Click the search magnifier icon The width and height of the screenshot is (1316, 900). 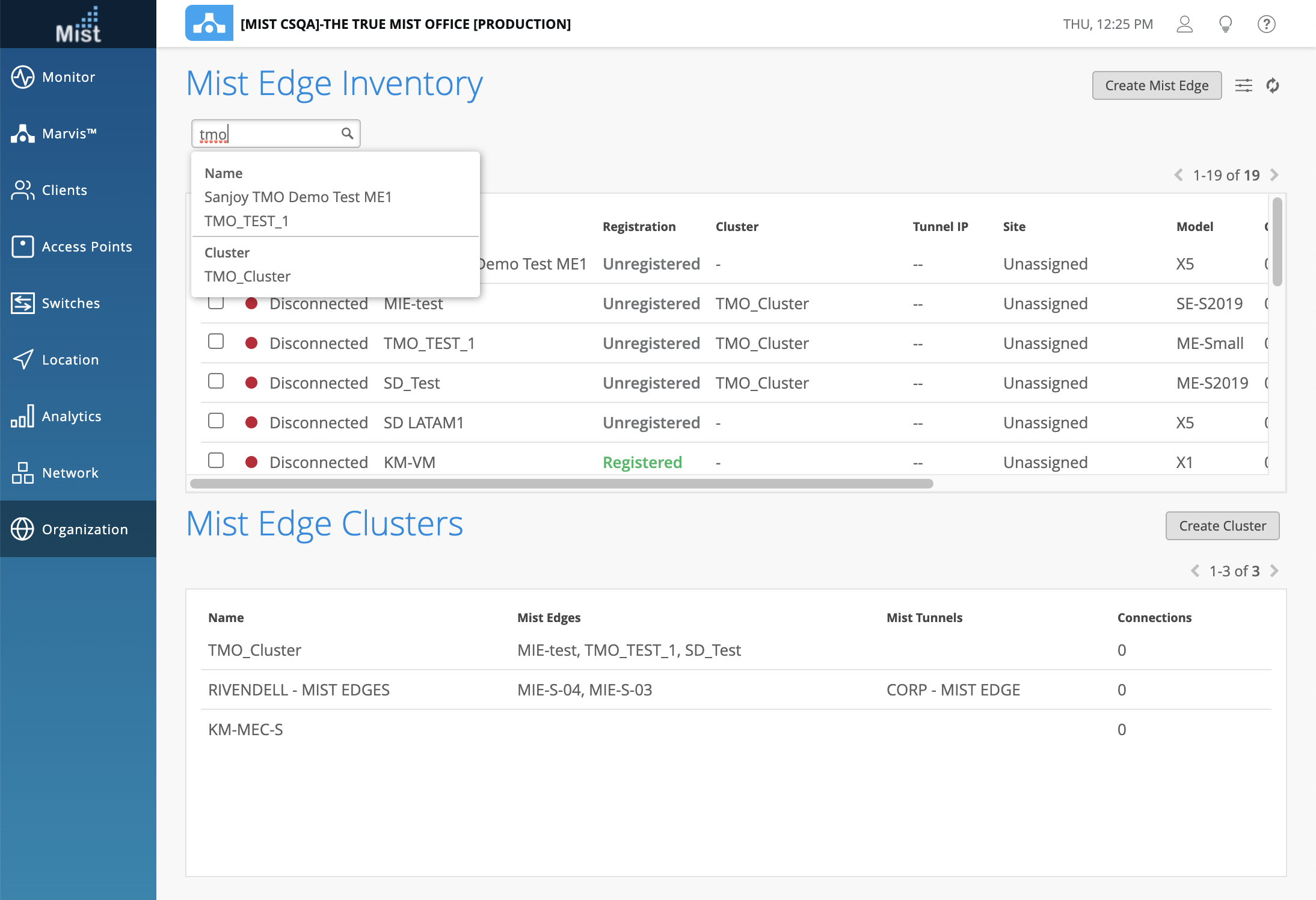tap(347, 134)
